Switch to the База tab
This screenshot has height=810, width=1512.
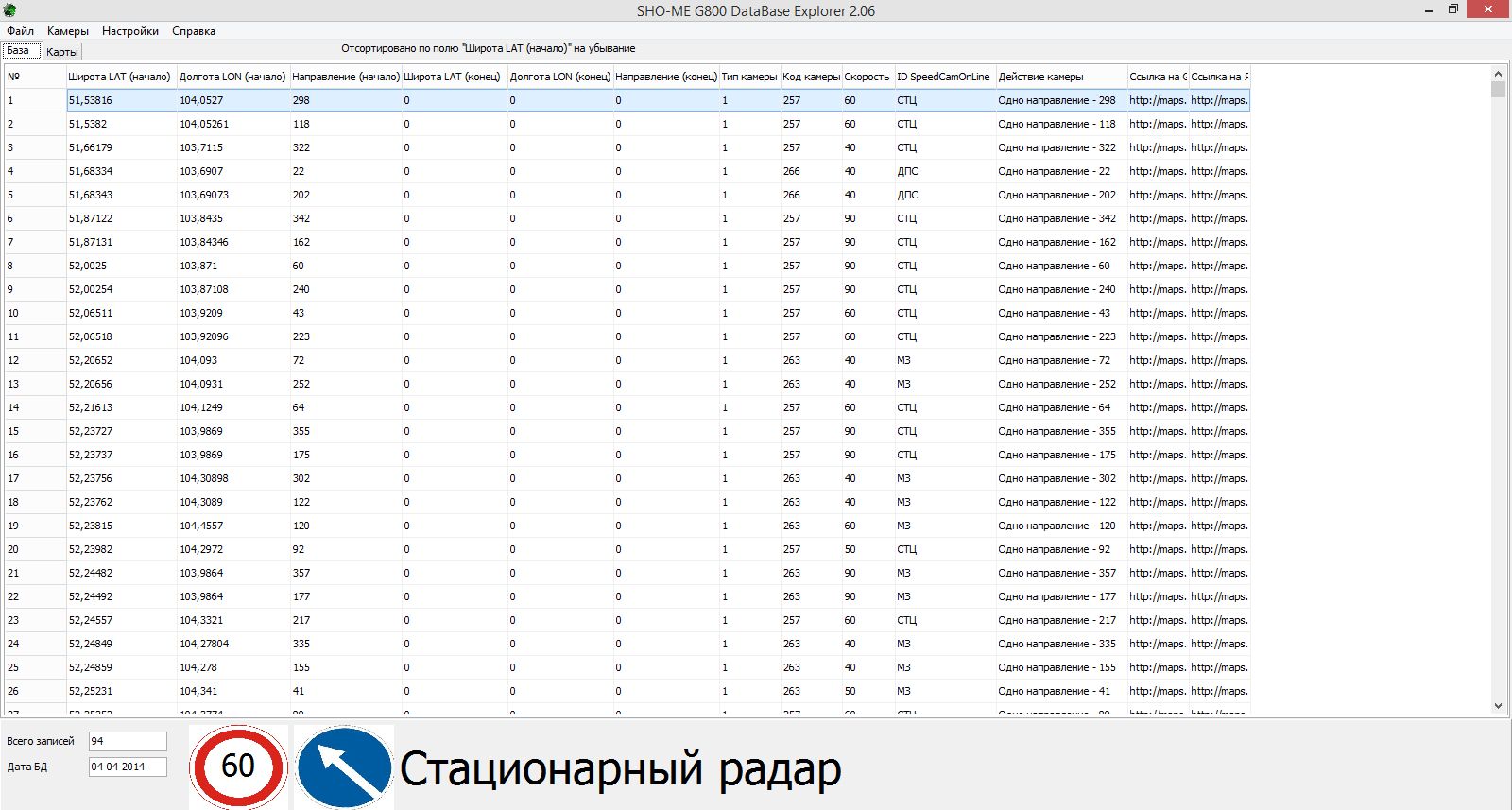click(21, 50)
